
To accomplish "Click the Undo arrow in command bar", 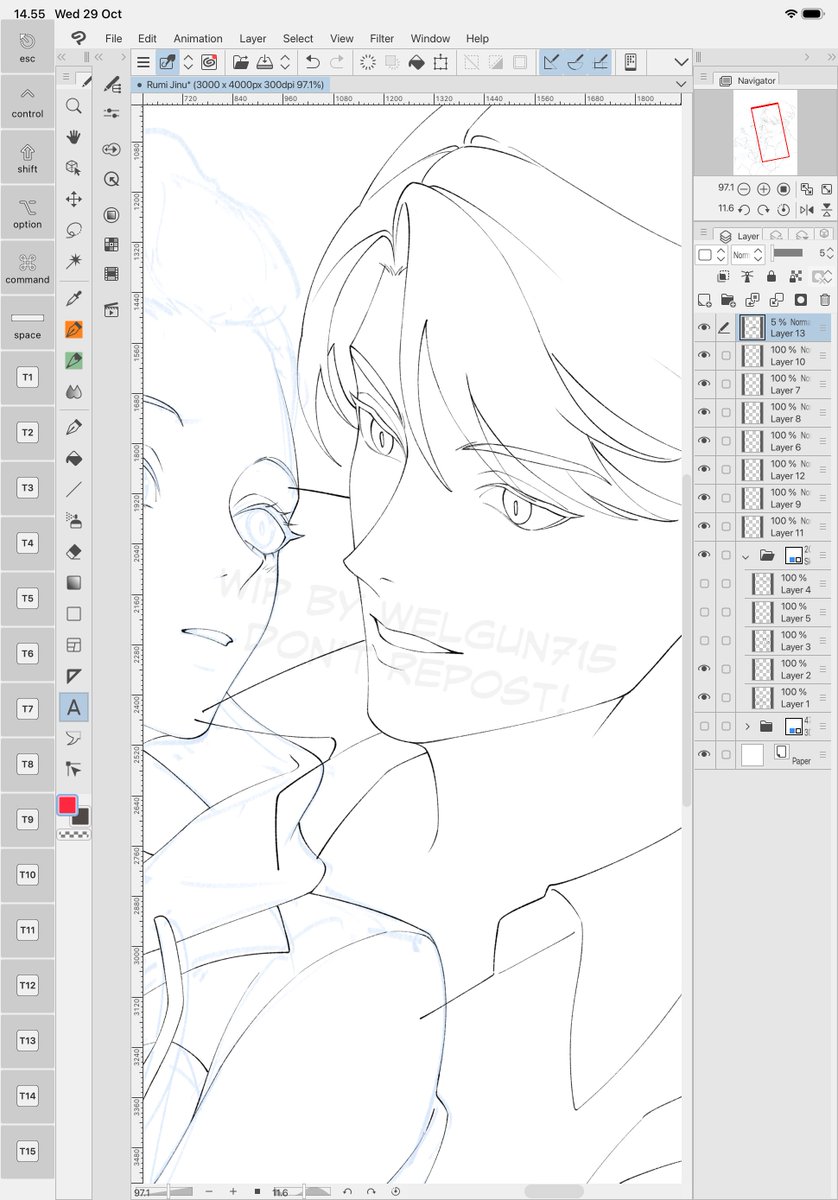I will click(x=312, y=62).
